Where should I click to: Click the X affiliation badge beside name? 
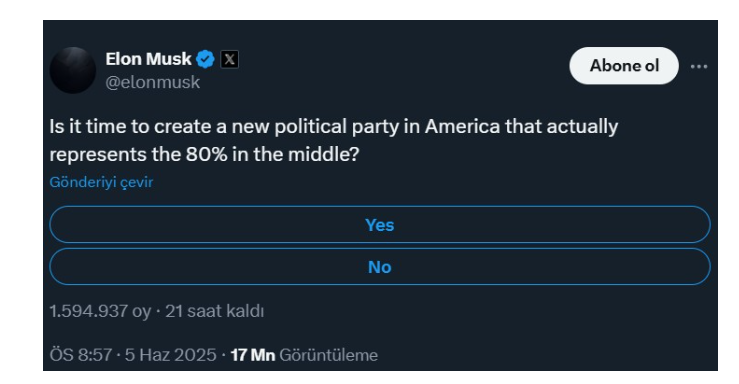pos(230,59)
